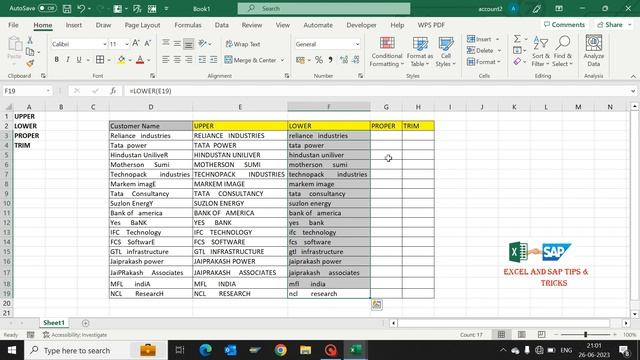
Task: Click the AutoSum sigma icon
Action: tap(517, 39)
